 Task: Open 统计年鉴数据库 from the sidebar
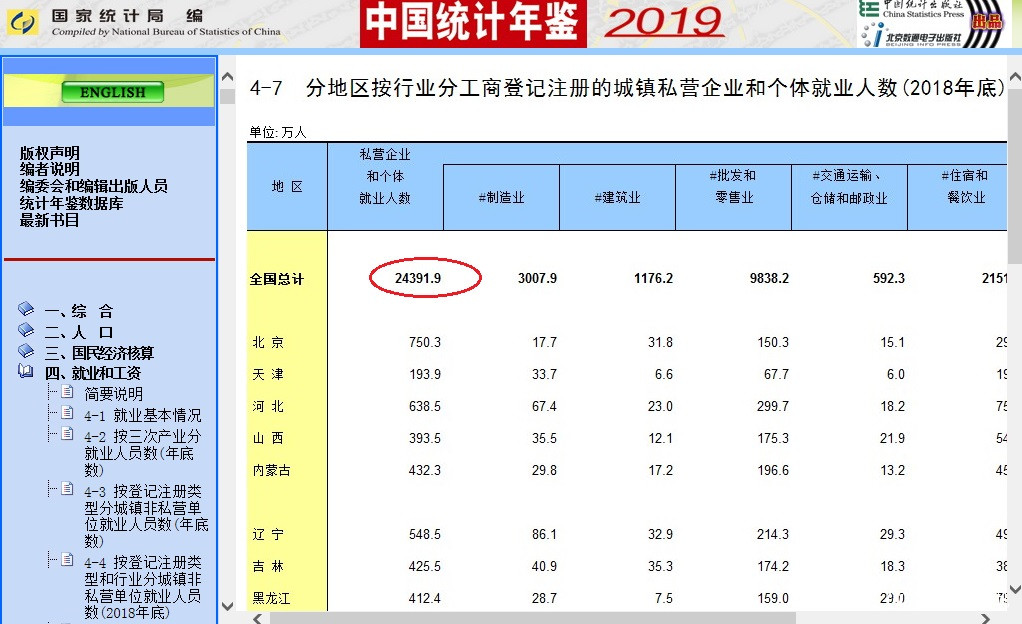71,203
